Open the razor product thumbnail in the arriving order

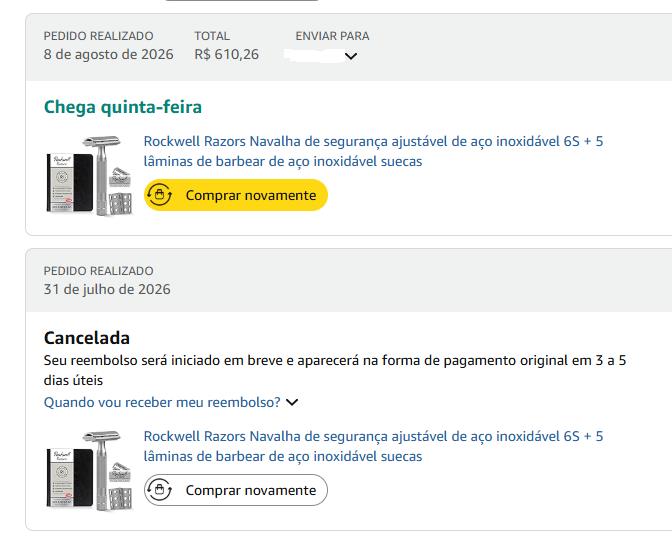90,176
